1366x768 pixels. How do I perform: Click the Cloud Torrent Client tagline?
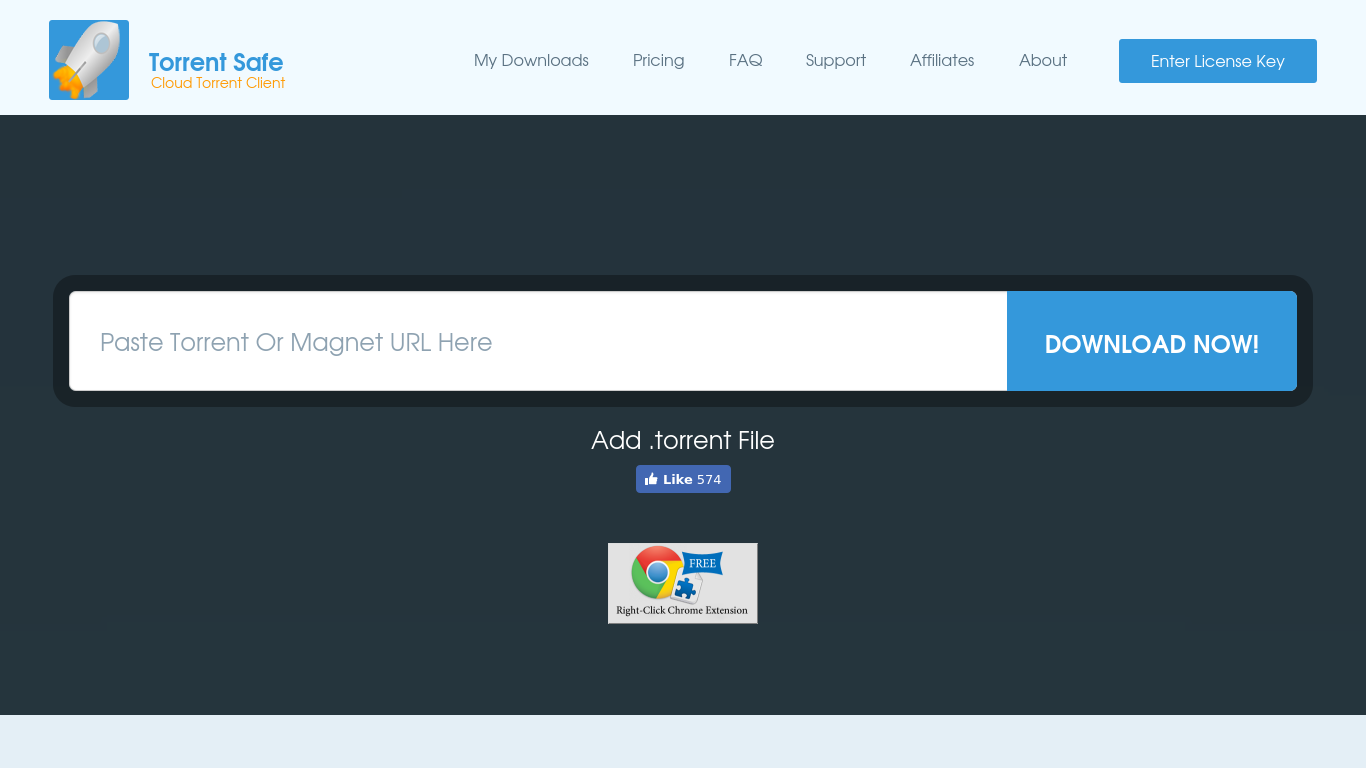(x=218, y=83)
